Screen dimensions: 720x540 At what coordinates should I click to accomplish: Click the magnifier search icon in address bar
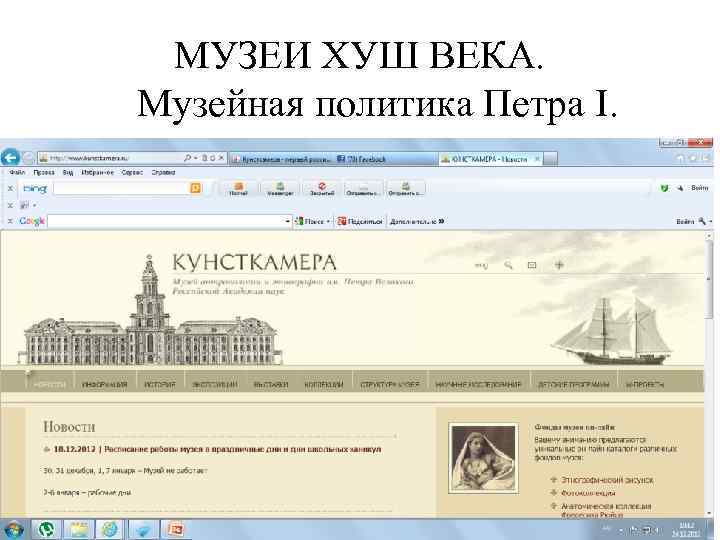pyautogui.click(x=187, y=158)
